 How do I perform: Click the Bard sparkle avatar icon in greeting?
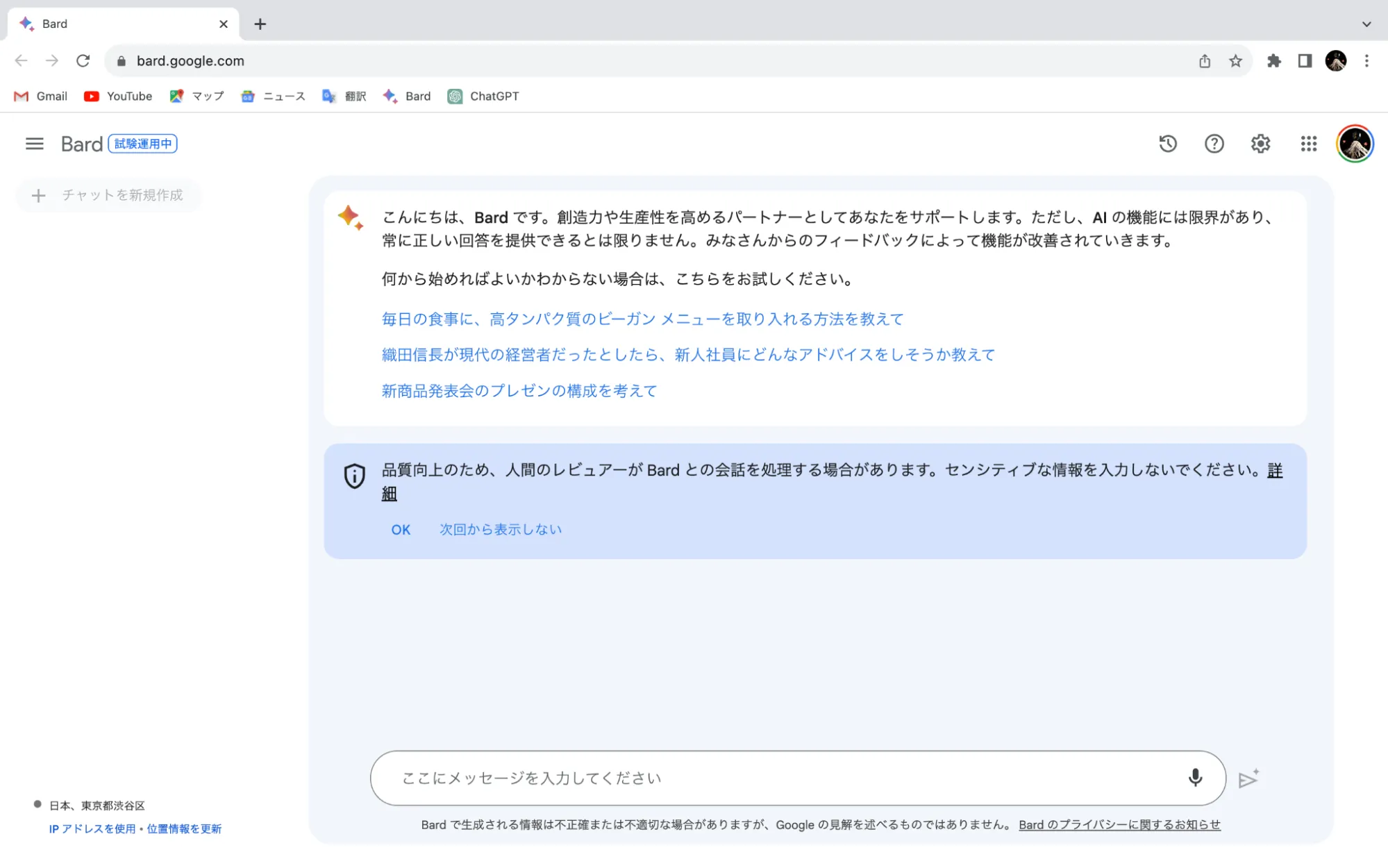coord(351,217)
